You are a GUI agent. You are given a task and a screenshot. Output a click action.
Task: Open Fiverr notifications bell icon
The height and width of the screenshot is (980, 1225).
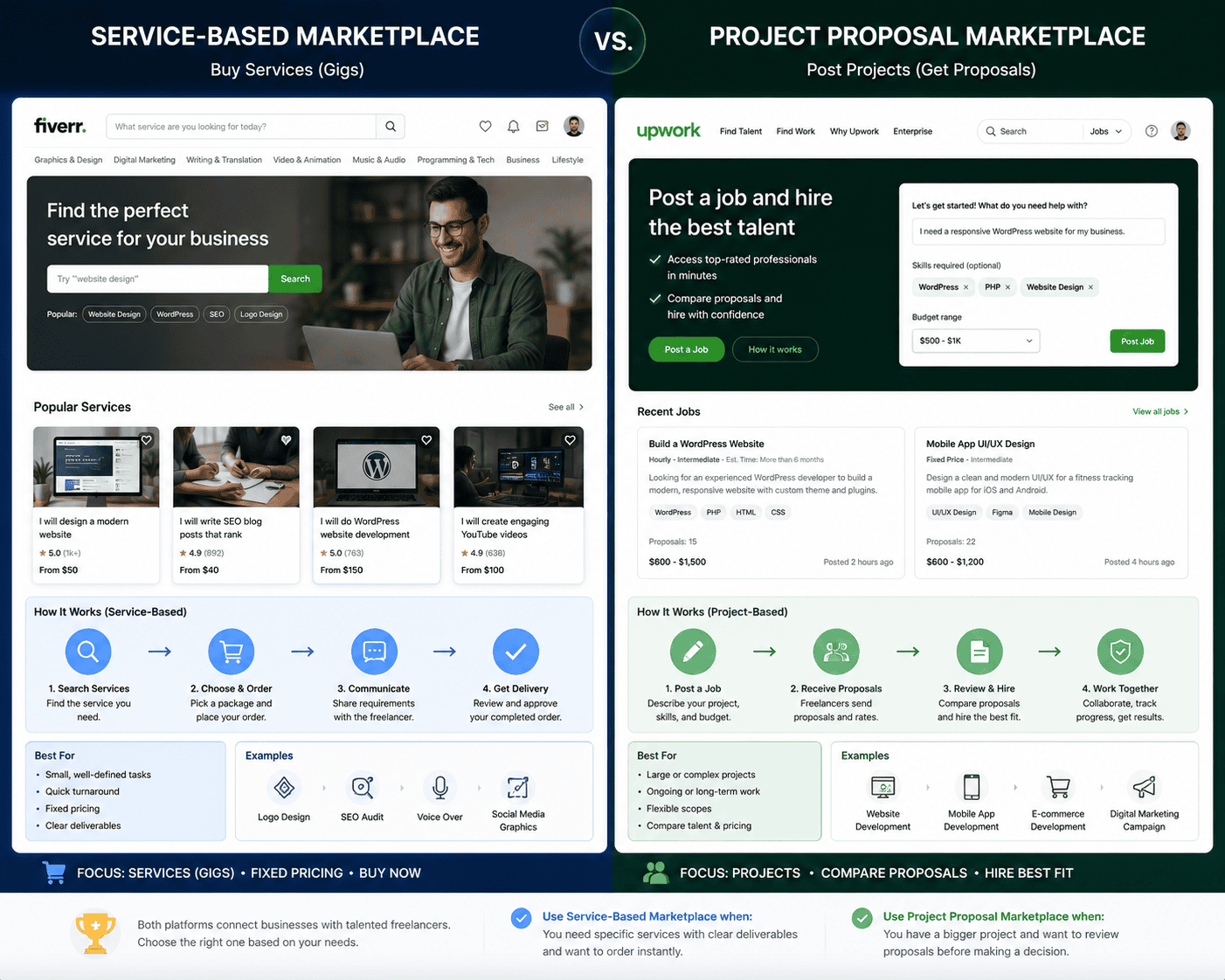click(x=514, y=127)
